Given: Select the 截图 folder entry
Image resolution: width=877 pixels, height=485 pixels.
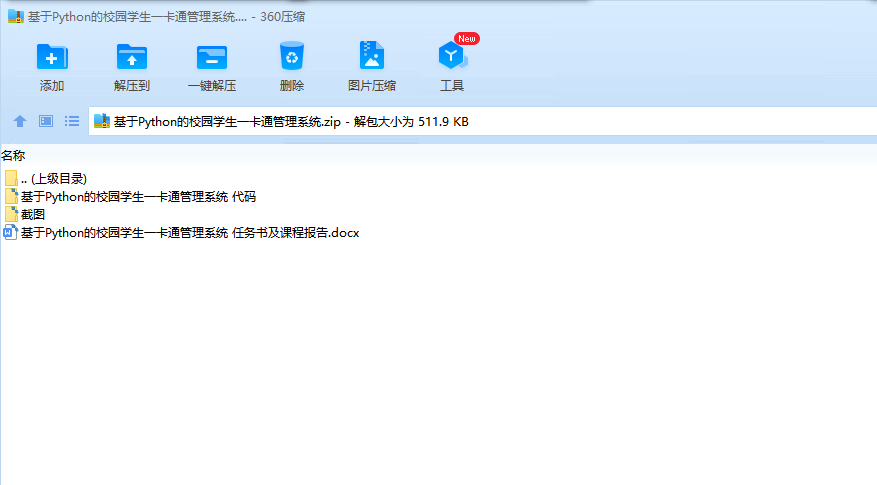Looking at the screenshot, I should pos(25,214).
